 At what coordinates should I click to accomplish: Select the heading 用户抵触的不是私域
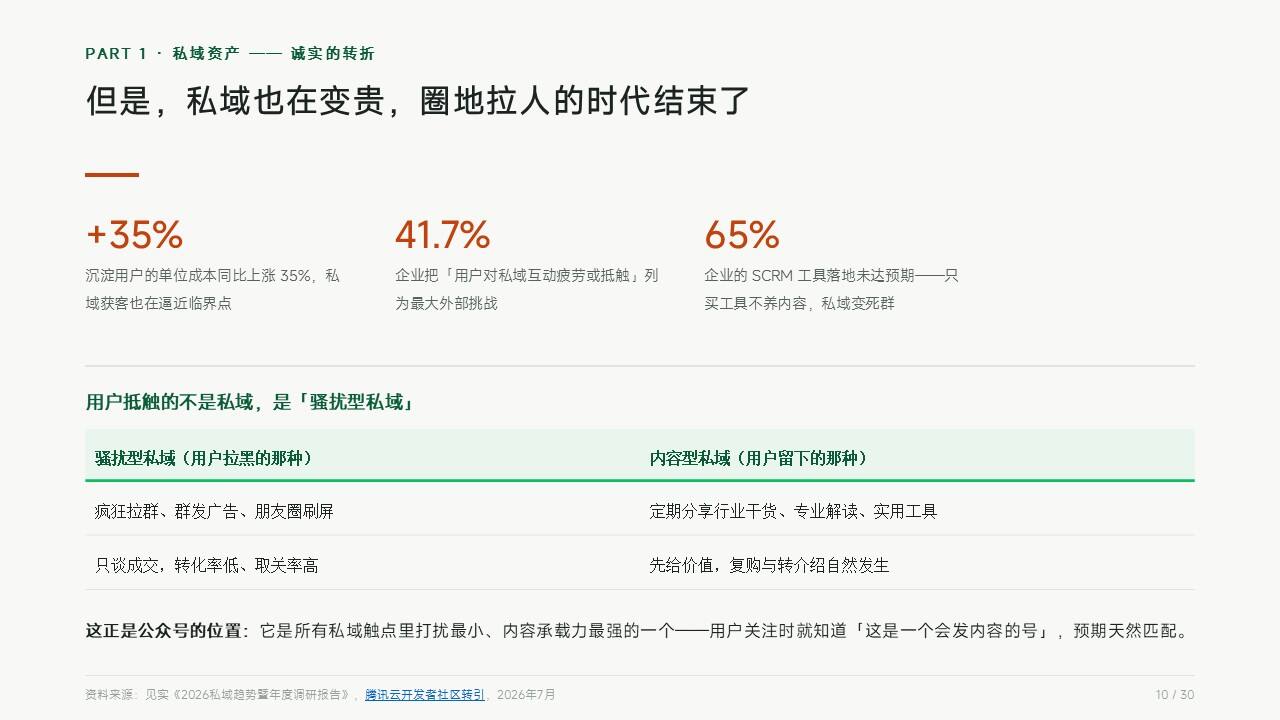[x=250, y=402]
